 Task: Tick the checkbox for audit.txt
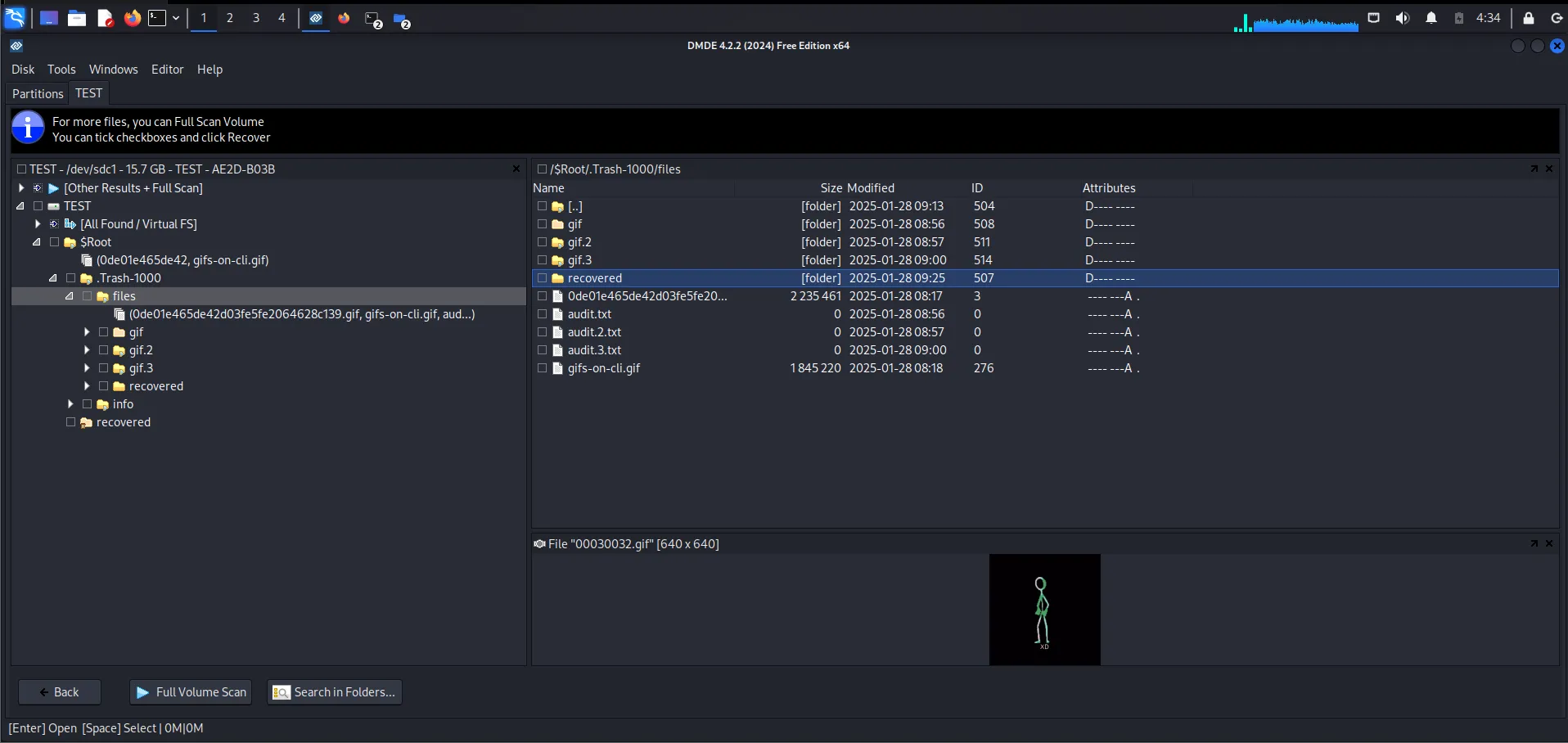click(542, 314)
